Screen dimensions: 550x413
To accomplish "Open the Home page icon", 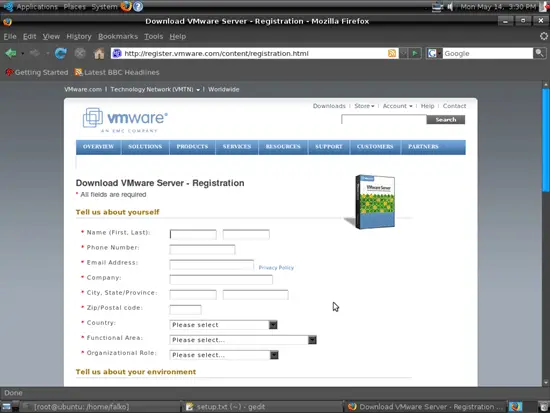I will [99, 53].
